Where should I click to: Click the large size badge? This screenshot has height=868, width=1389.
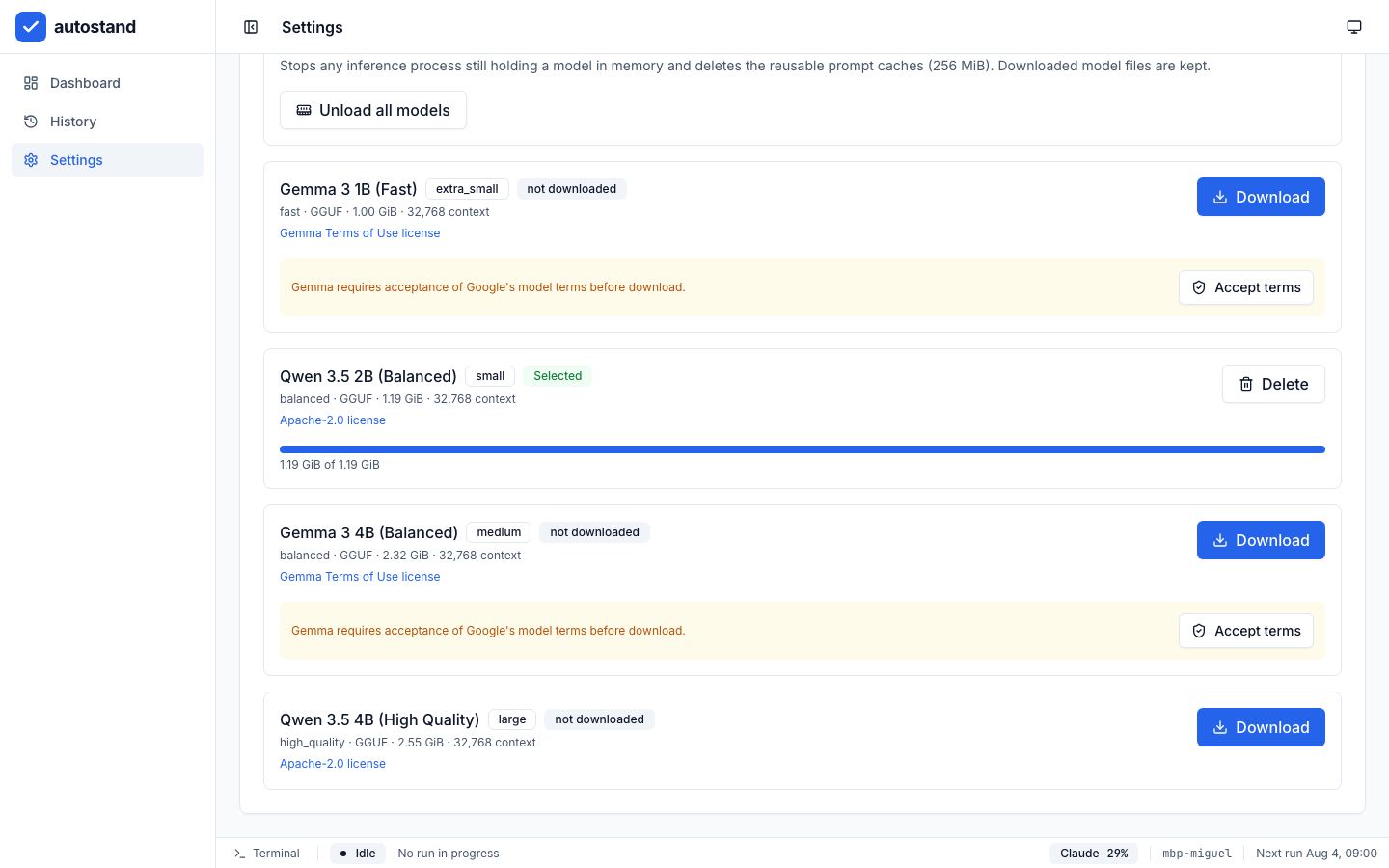click(512, 719)
